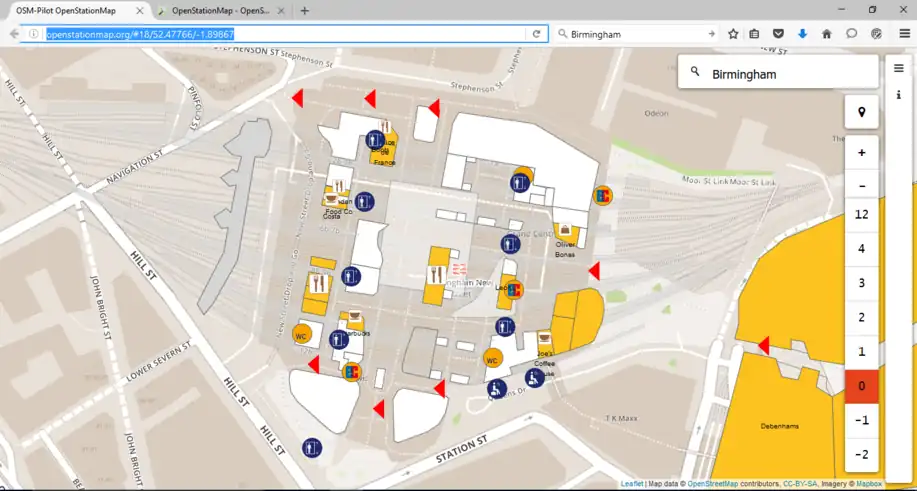Reload the page with the refresh button
This screenshot has width=917, height=491.
(537, 33)
